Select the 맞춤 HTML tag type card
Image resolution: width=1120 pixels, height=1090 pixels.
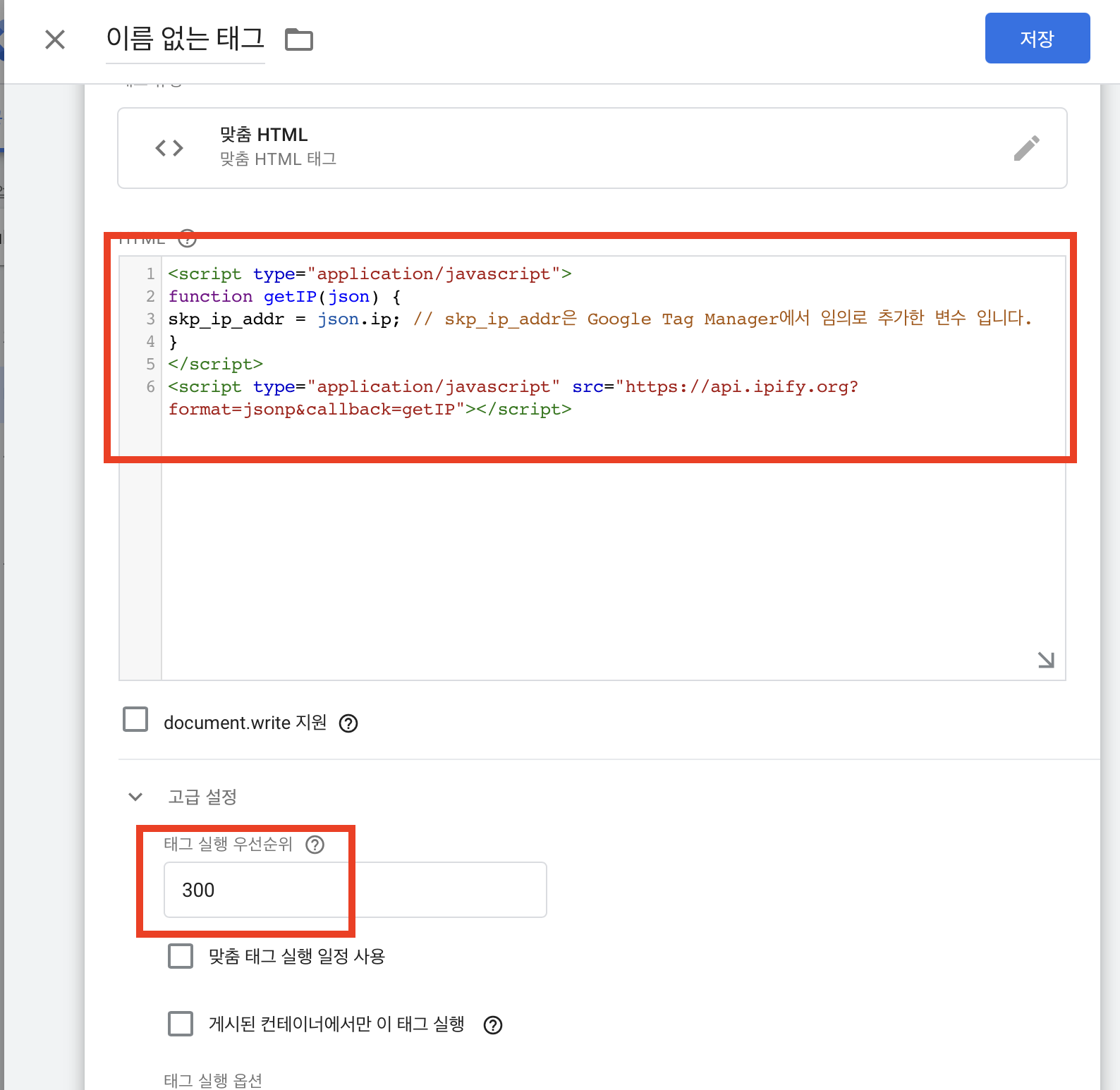tap(592, 148)
